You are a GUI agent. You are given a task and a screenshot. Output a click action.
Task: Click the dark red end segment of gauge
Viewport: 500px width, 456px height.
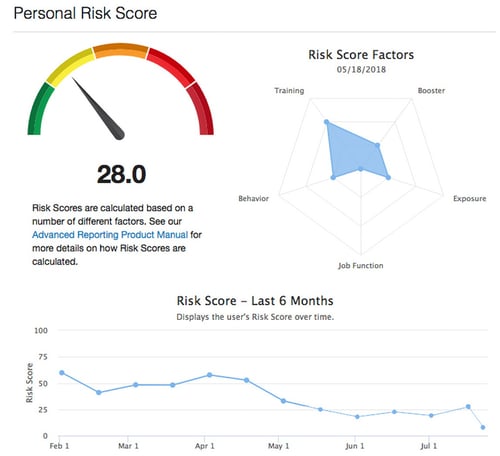tap(201, 108)
